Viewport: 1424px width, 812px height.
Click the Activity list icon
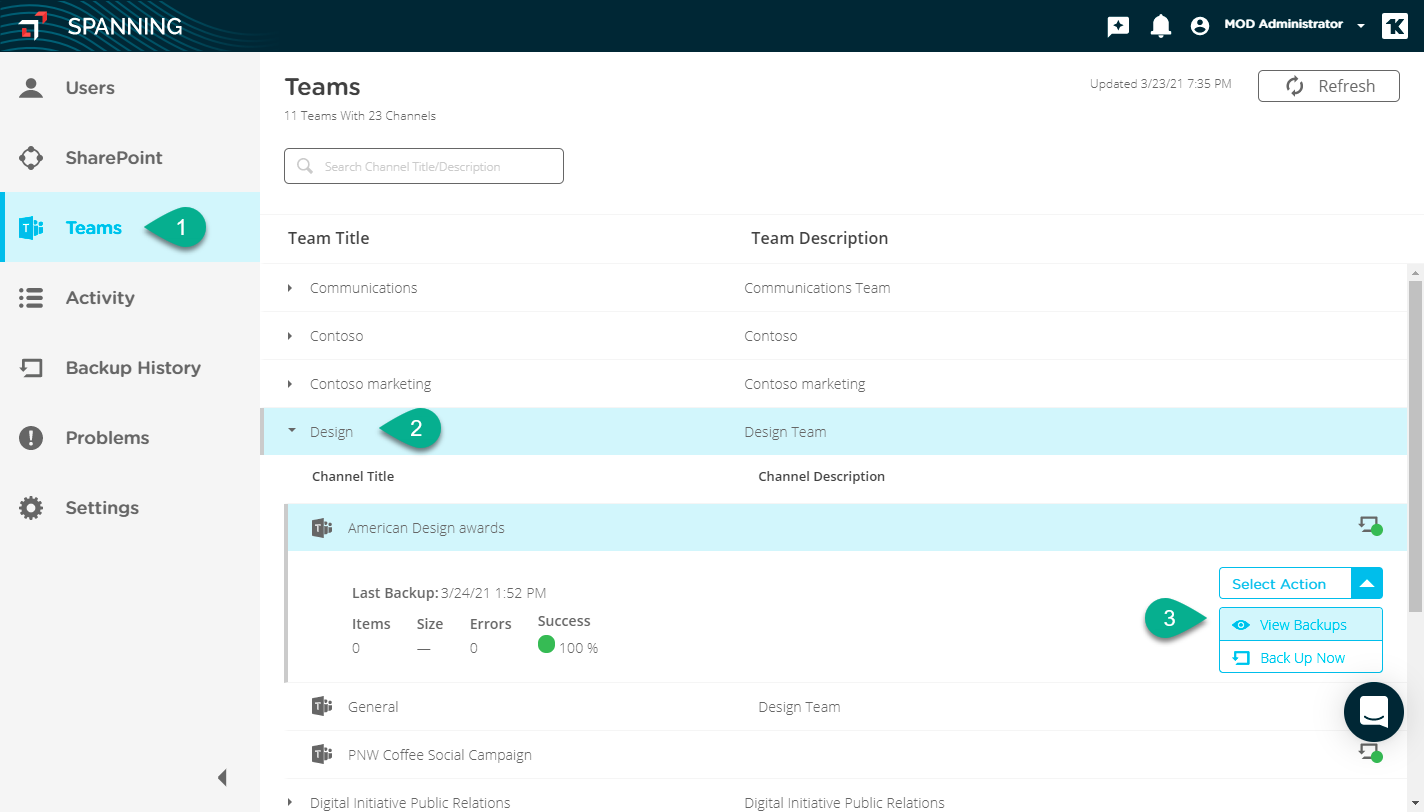click(x=31, y=298)
